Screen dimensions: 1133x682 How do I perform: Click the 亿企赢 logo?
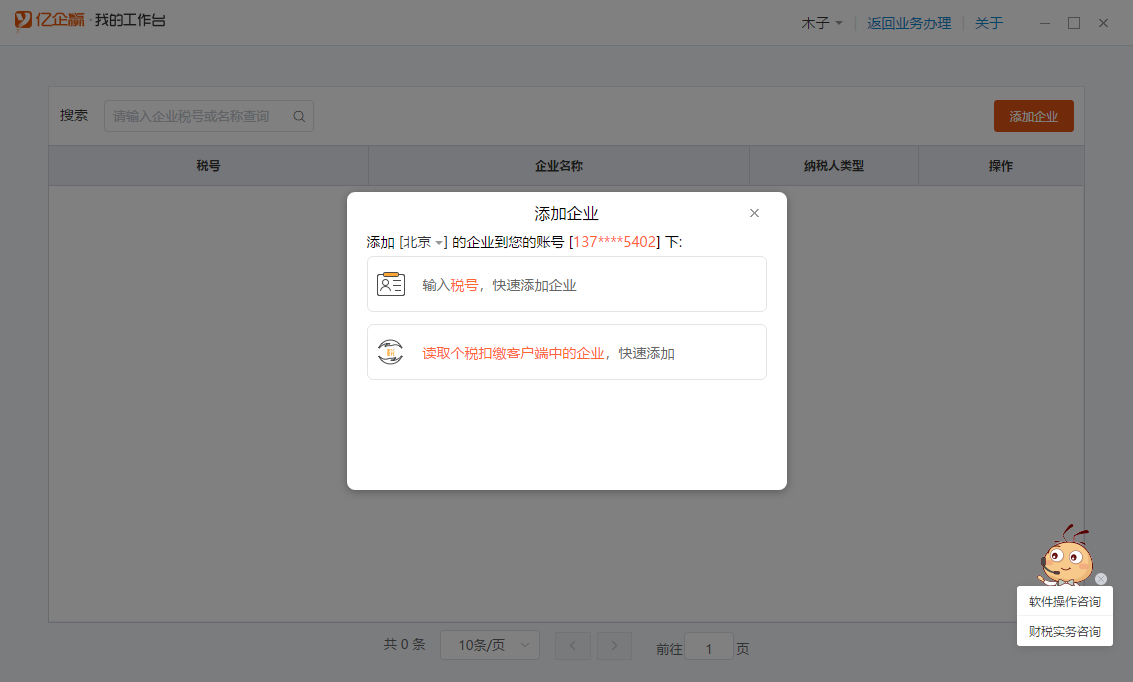coord(50,22)
